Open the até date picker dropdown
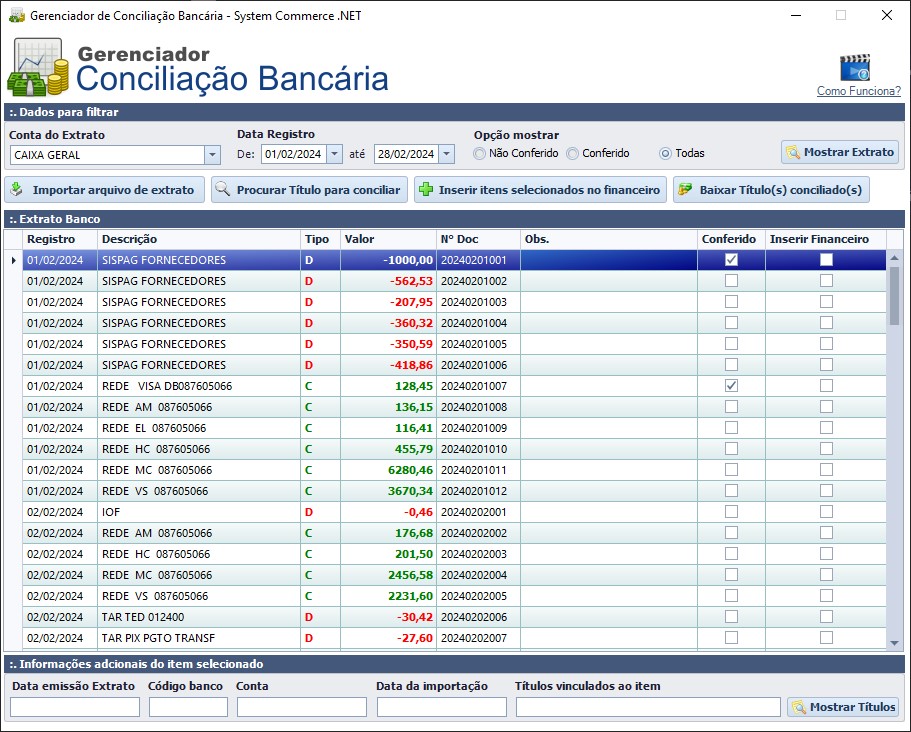The width and height of the screenshot is (911, 732). tap(444, 153)
